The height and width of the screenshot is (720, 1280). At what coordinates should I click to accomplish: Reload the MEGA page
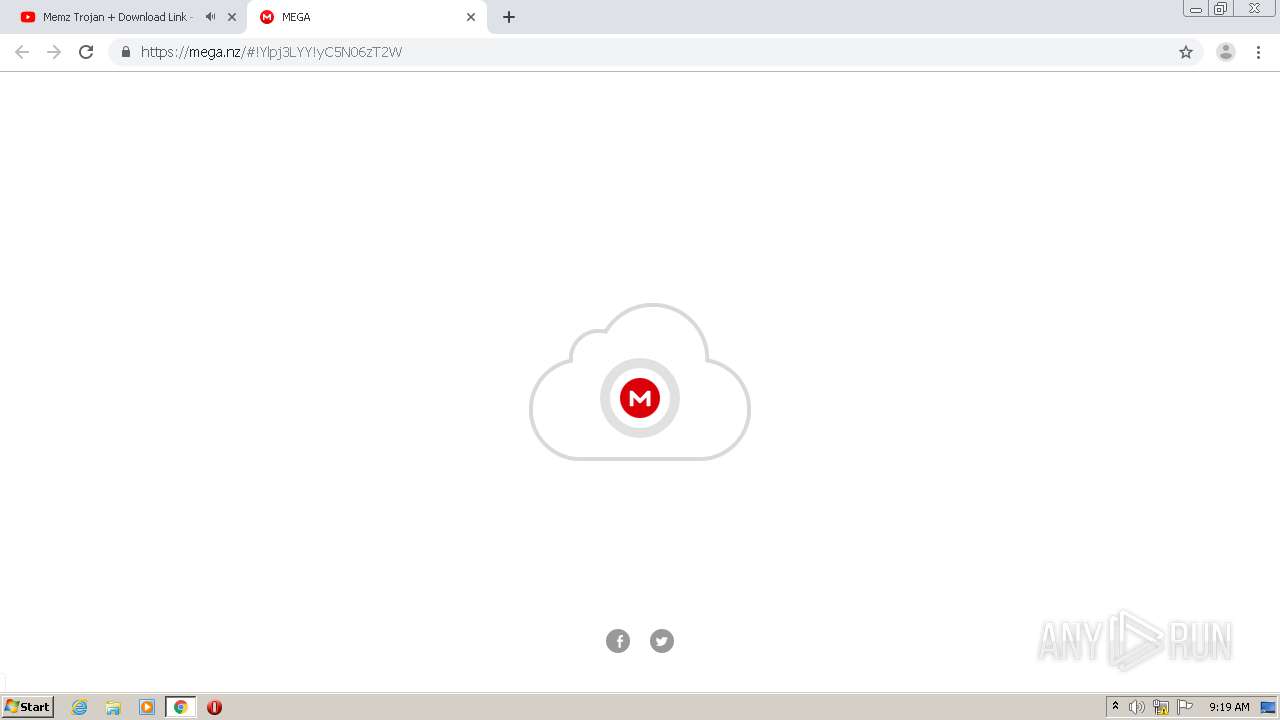pos(86,52)
